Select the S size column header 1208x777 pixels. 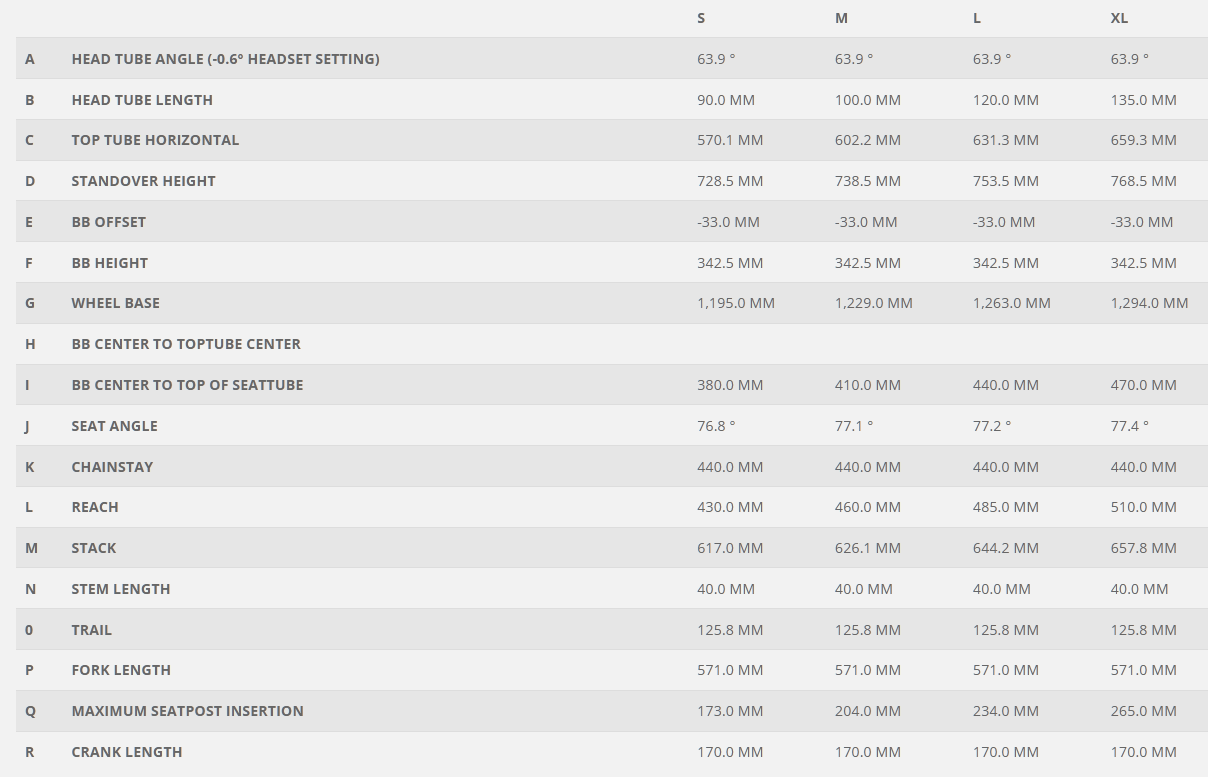click(x=701, y=18)
